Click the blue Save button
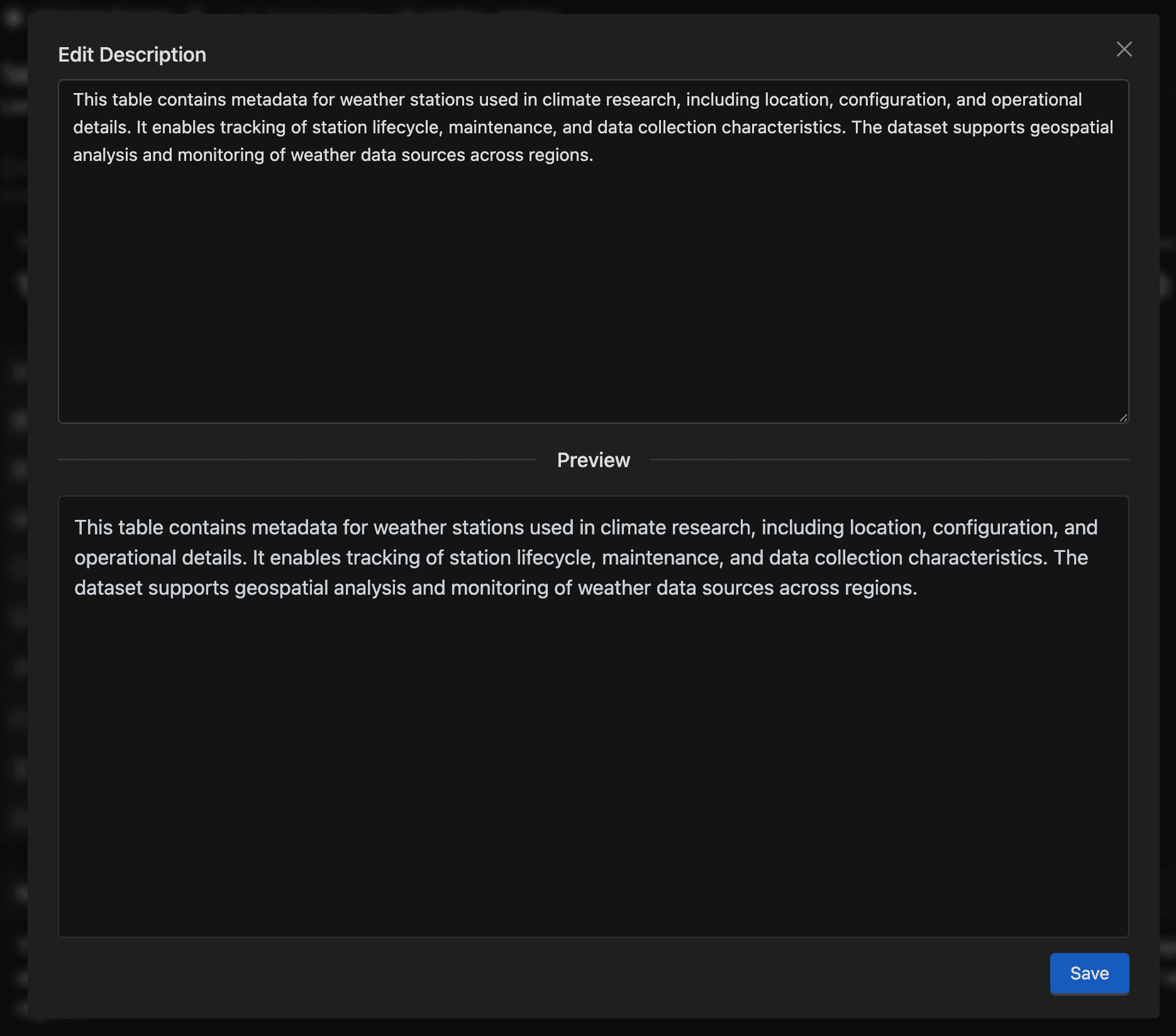The width and height of the screenshot is (1176, 1036). coord(1089,973)
